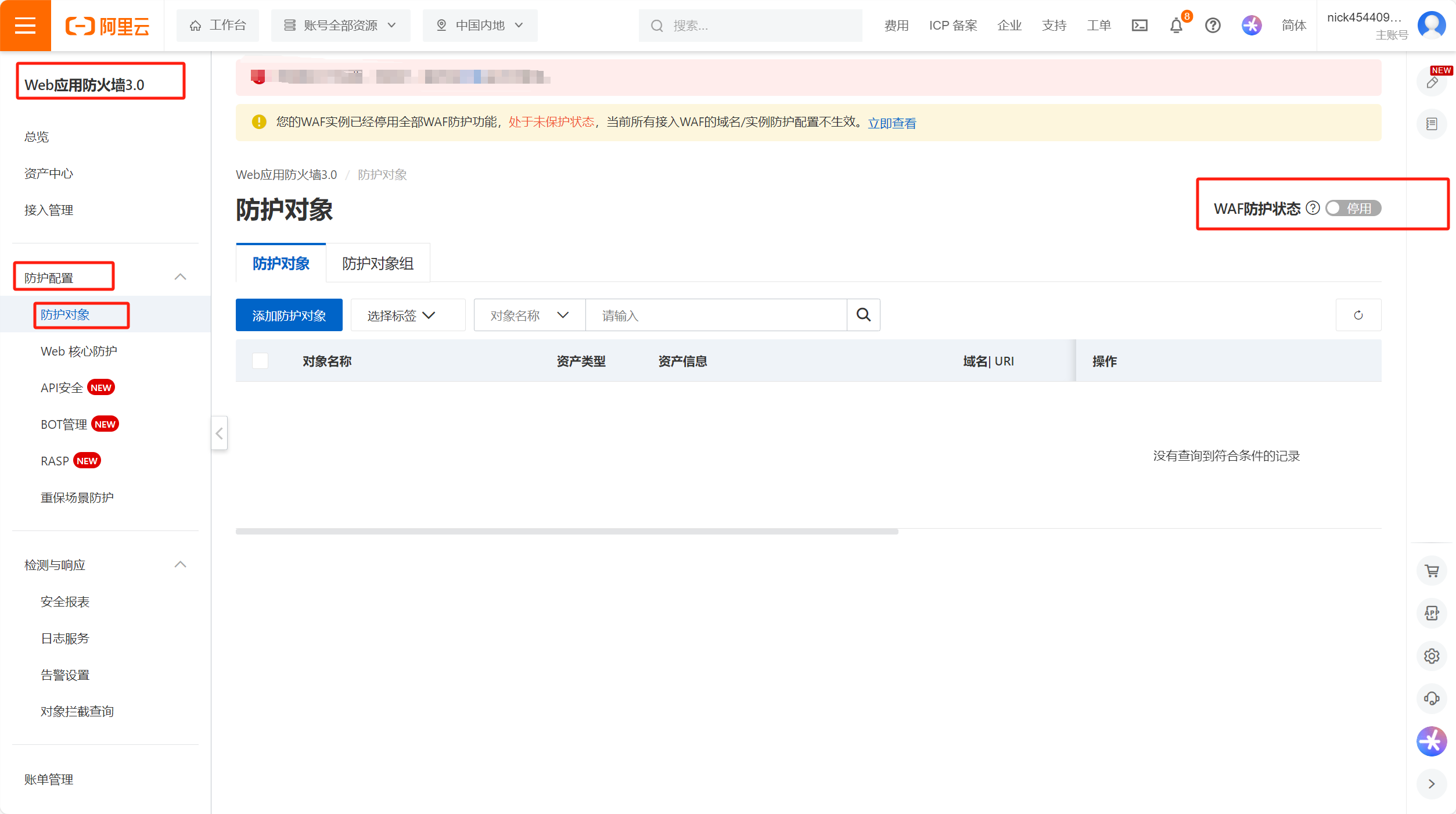The image size is (1456, 814).
Task: Click the 添加防护对象 button
Action: point(289,315)
